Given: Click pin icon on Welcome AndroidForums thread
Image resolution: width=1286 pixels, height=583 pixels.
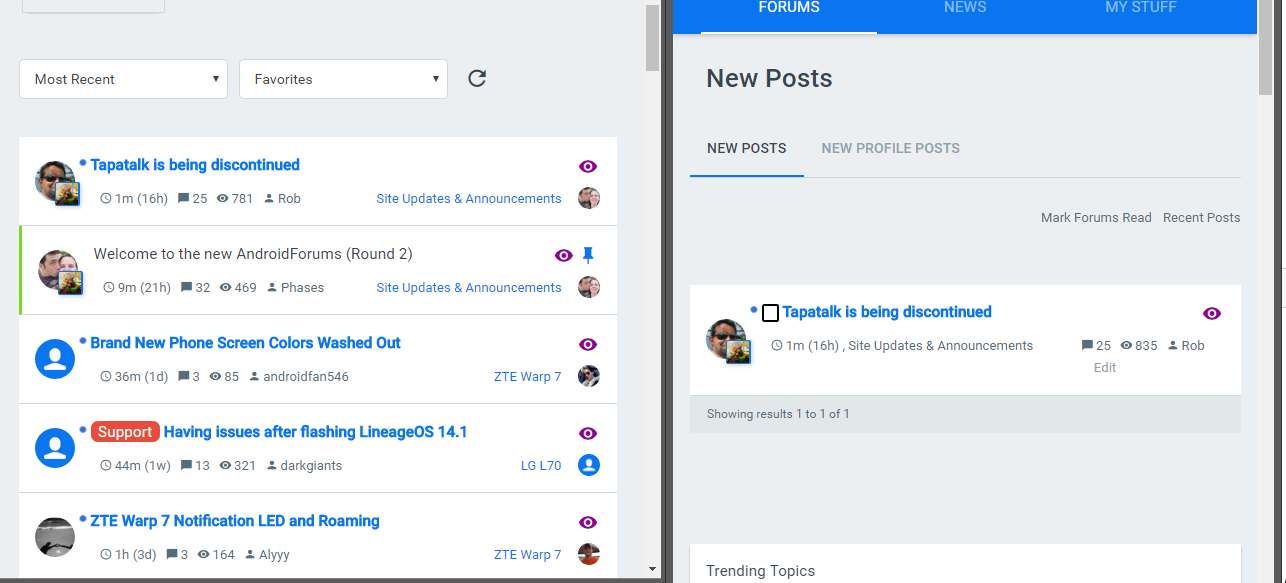Looking at the screenshot, I should coord(588,255).
